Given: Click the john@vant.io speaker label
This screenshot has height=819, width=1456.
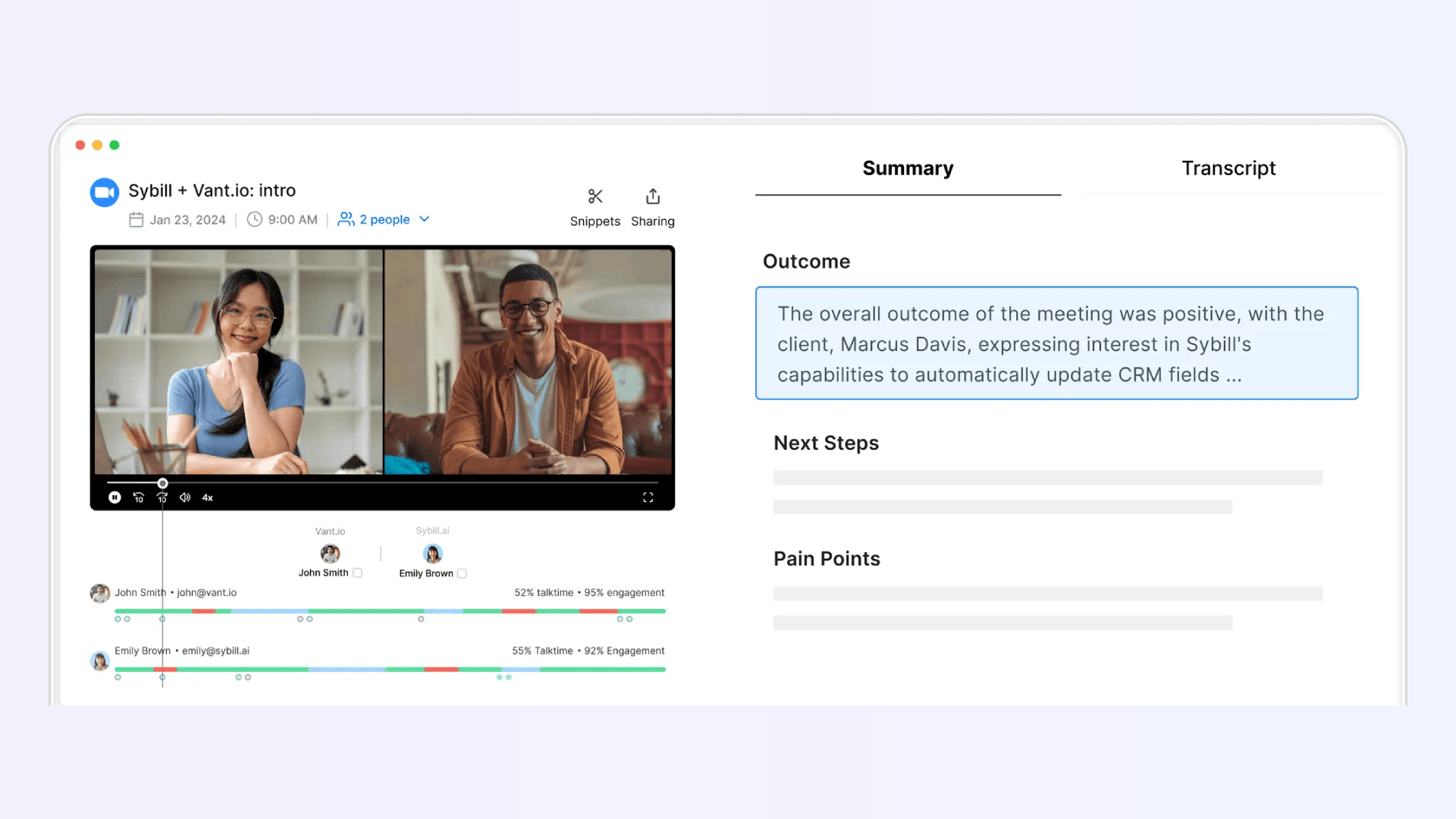Looking at the screenshot, I should point(206,593).
